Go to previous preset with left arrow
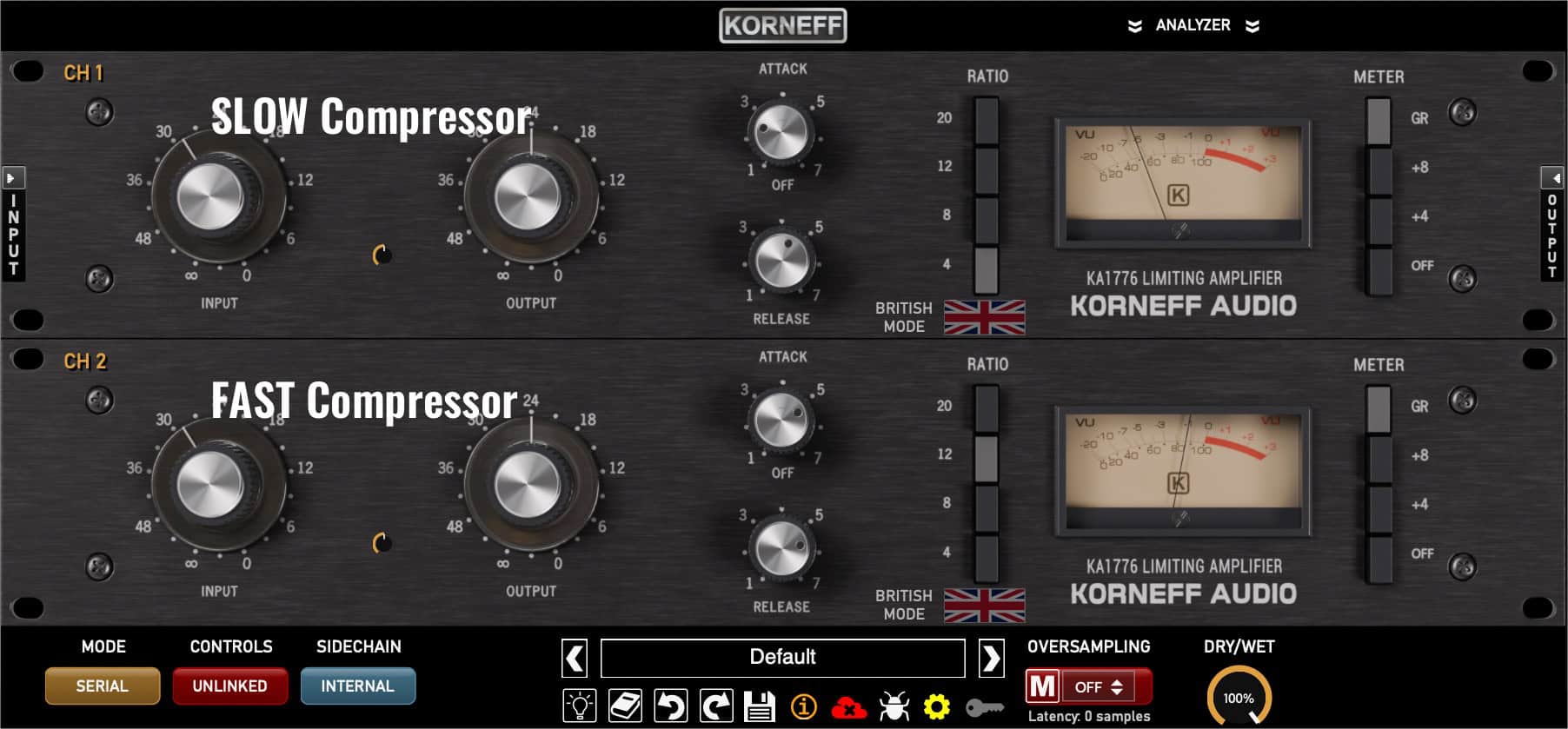 coord(575,659)
